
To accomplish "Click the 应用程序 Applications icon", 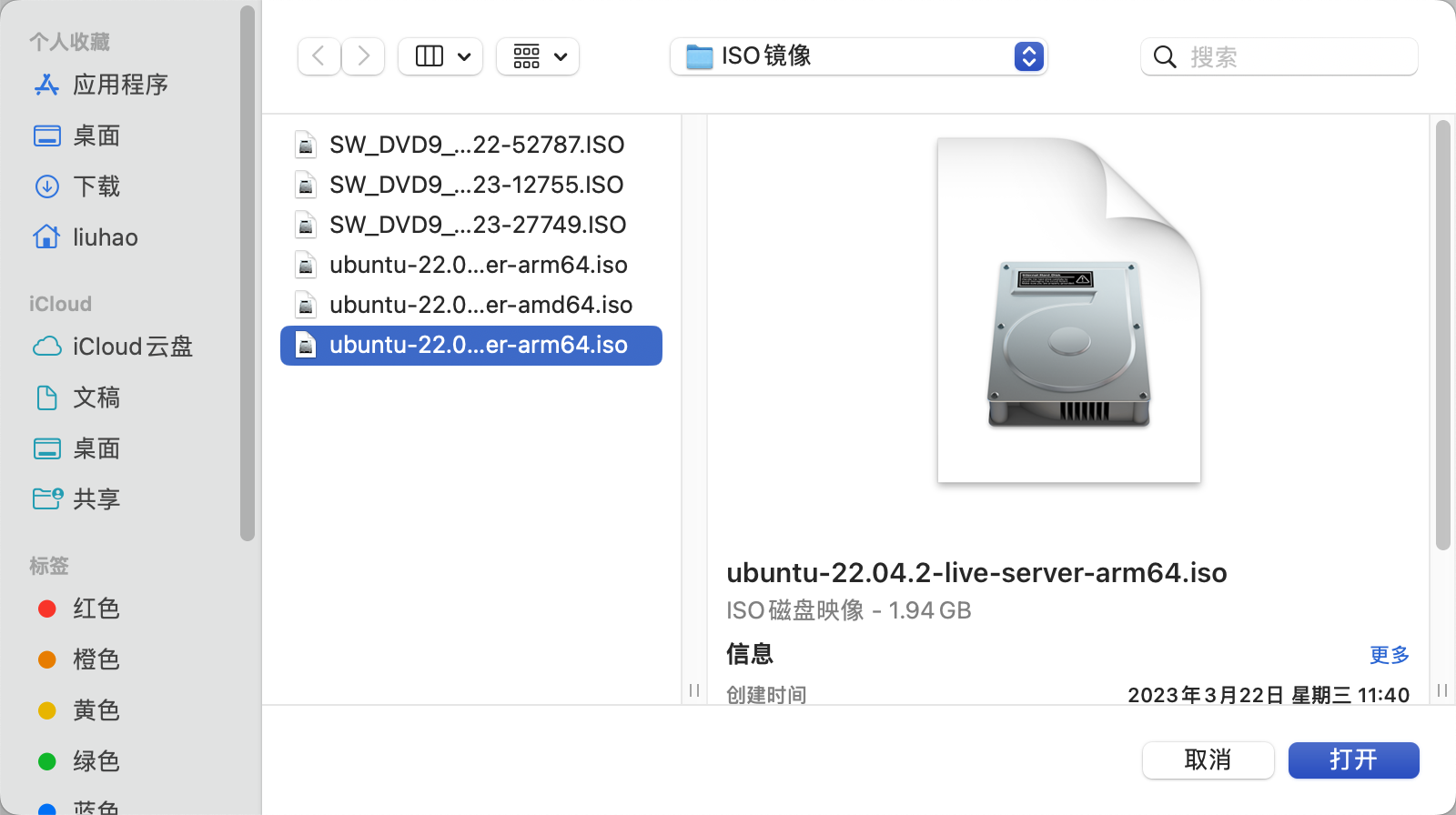I will [x=46, y=85].
